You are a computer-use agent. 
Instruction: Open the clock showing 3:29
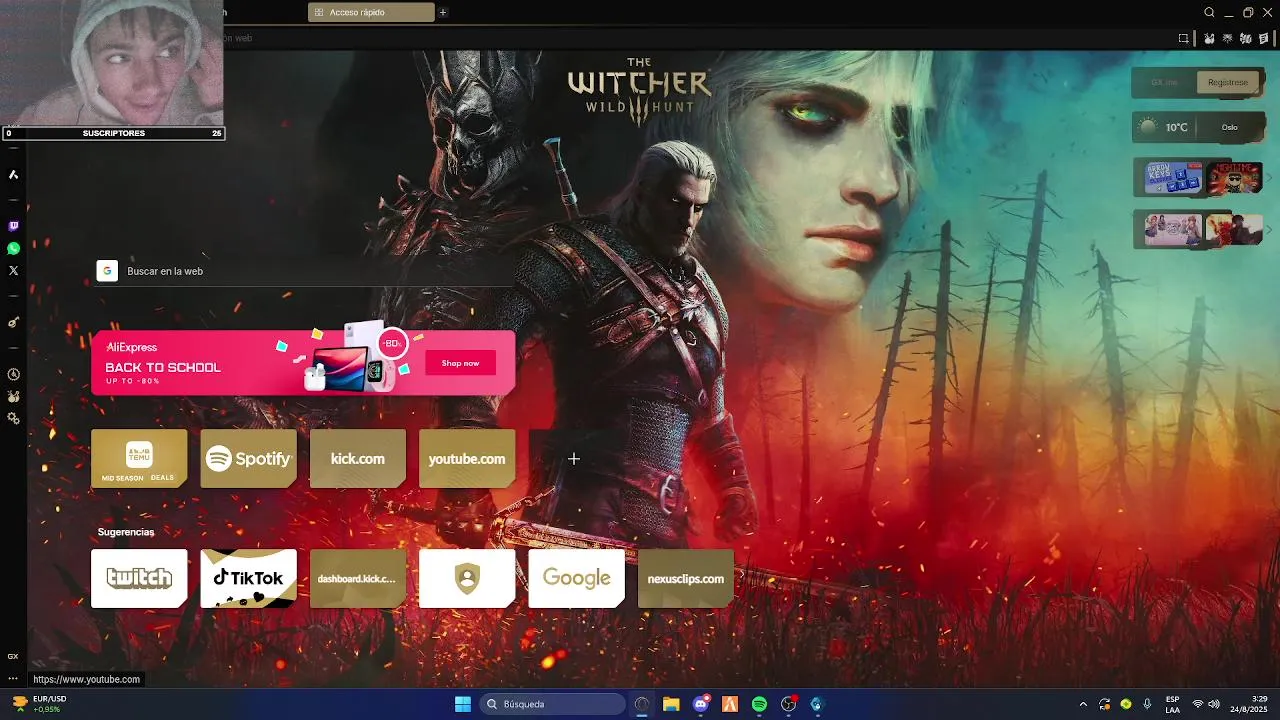click(x=1250, y=704)
